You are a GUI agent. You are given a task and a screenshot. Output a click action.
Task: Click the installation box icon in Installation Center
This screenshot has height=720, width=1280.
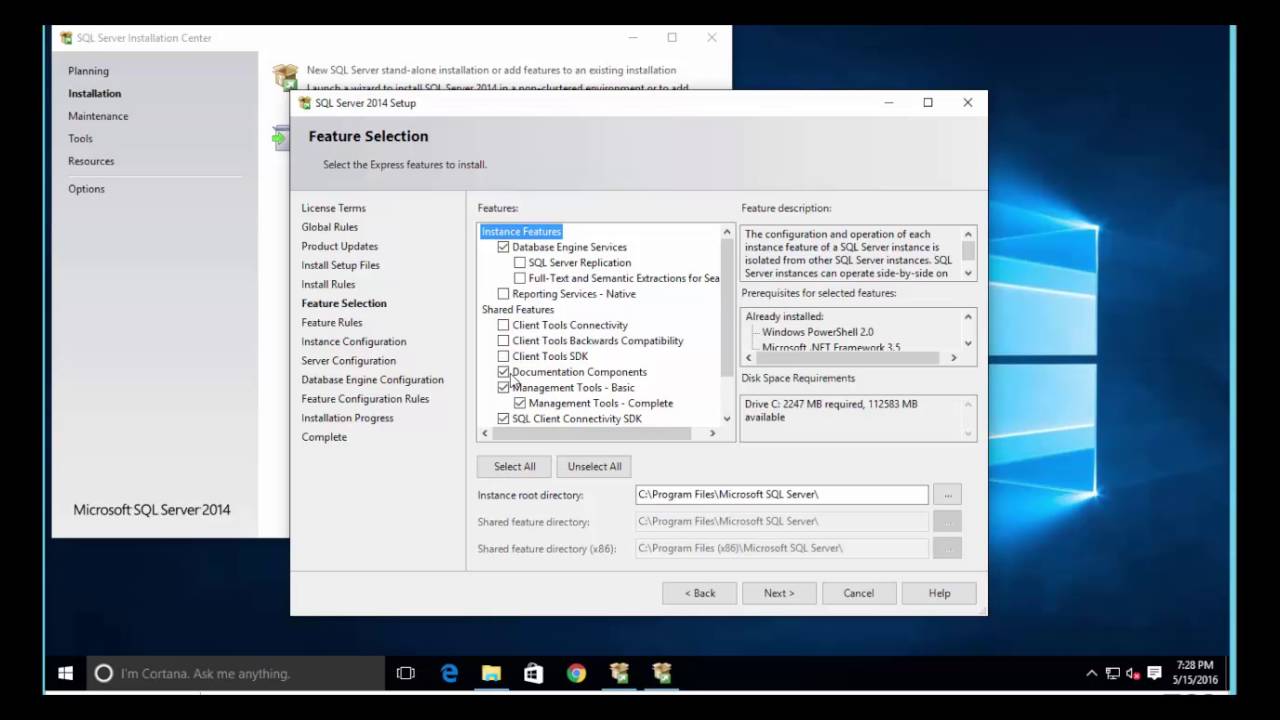click(x=286, y=76)
